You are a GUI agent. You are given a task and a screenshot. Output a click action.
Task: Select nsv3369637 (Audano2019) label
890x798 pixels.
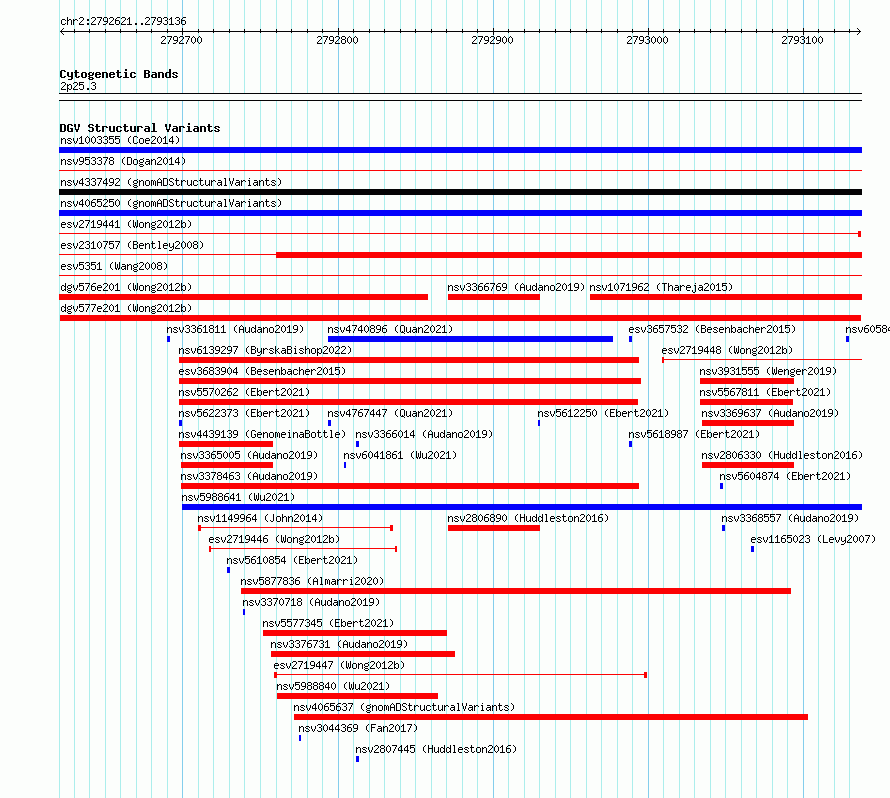click(x=770, y=413)
